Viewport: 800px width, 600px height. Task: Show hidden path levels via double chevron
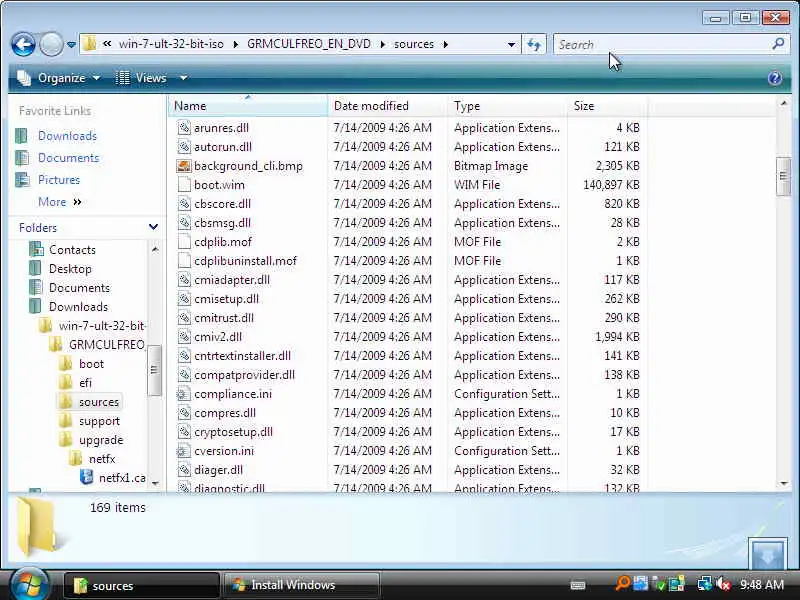107,44
